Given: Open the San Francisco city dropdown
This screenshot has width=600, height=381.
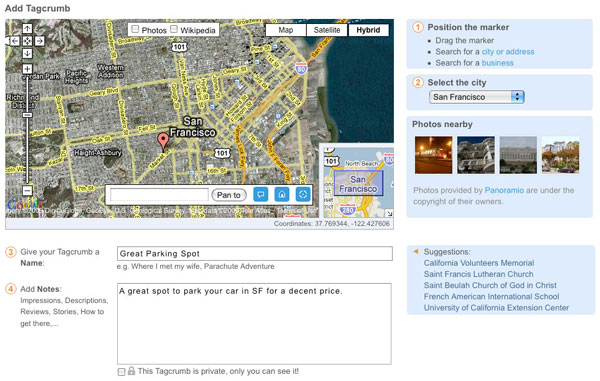Looking at the screenshot, I should point(476,97).
